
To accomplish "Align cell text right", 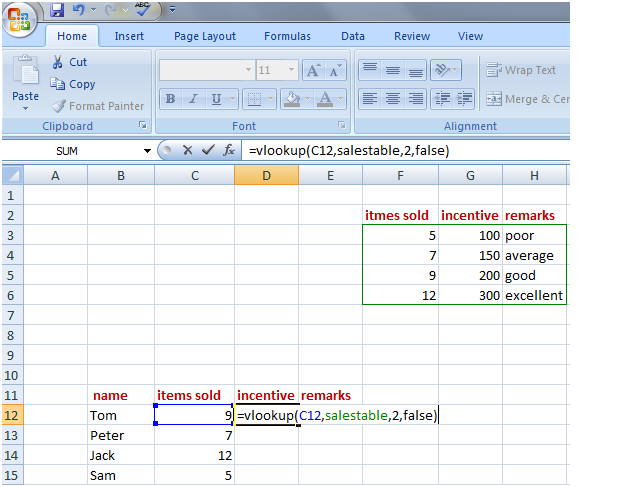I will pos(415,99).
